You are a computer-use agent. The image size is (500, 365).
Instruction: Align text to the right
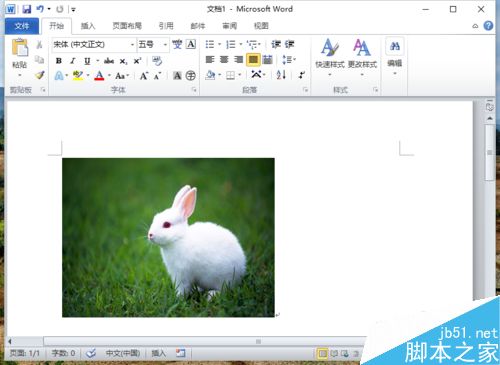tap(238, 60)
